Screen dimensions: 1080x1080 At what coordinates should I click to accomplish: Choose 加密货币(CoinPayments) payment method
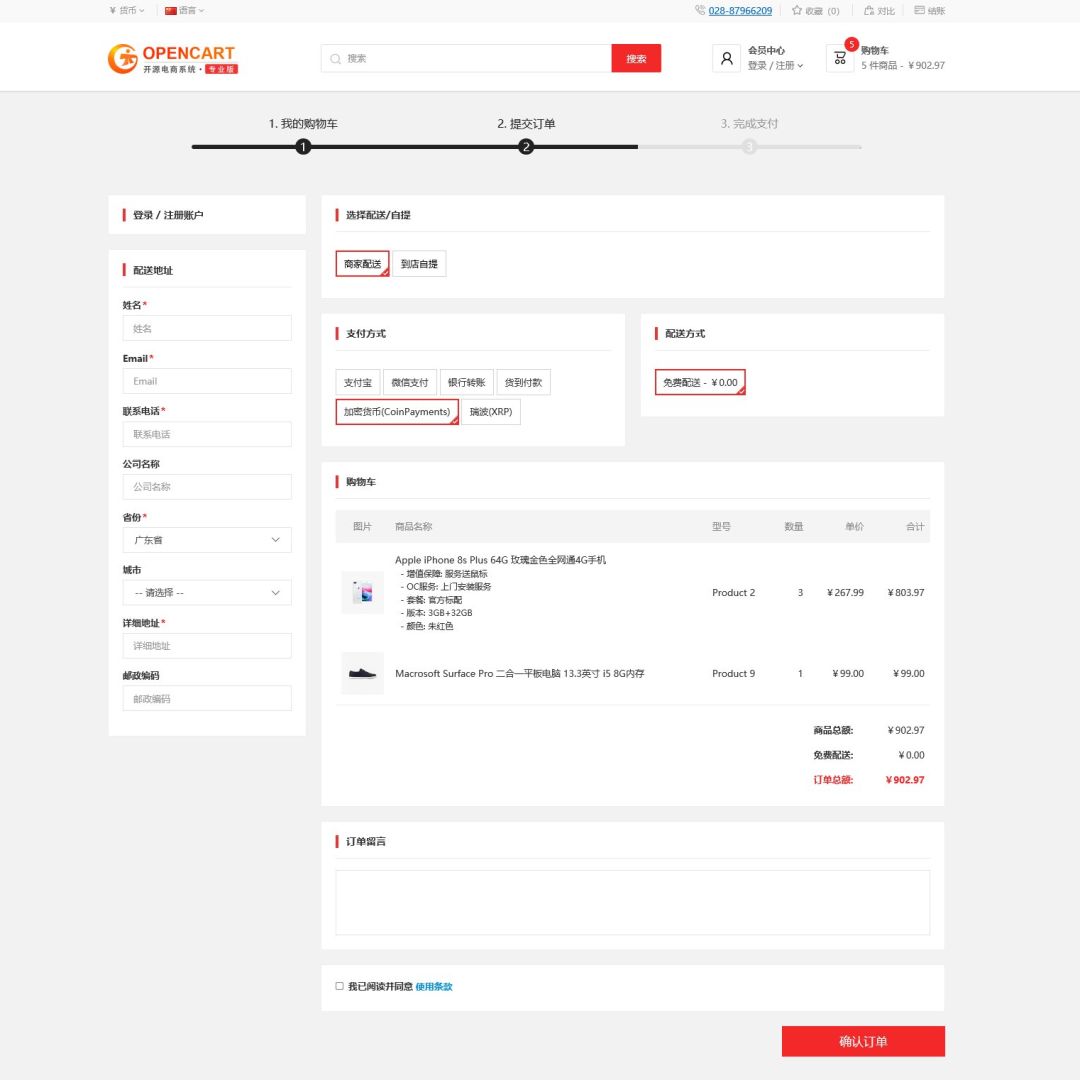397,412
